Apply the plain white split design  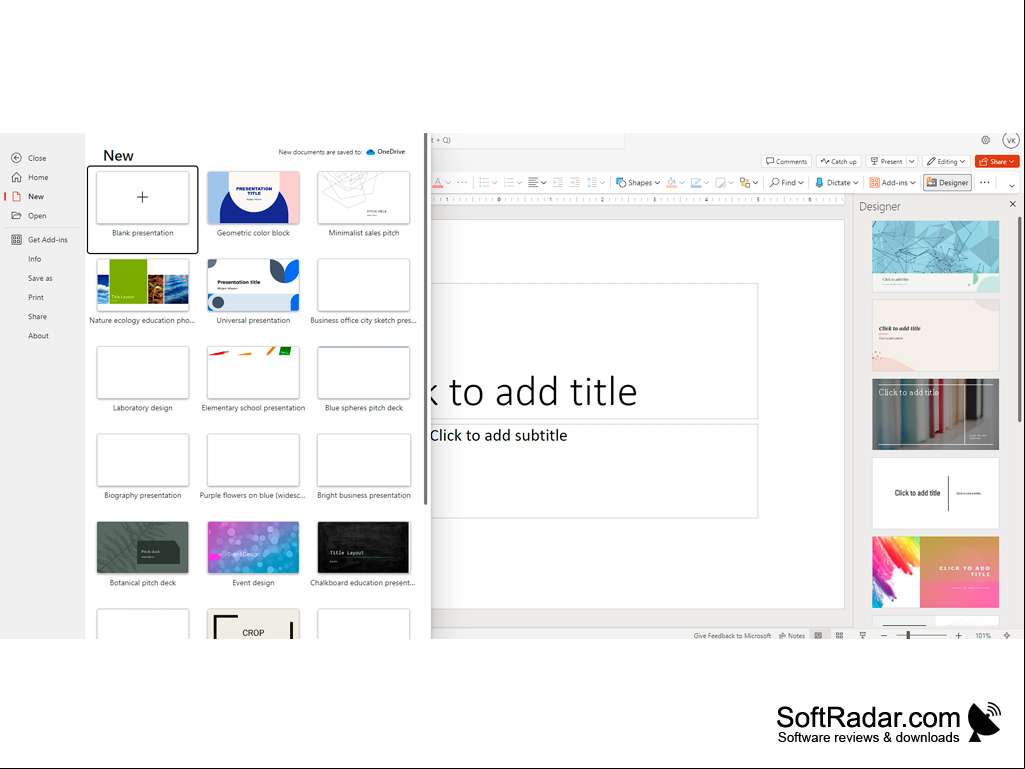(x=935, y=493)
